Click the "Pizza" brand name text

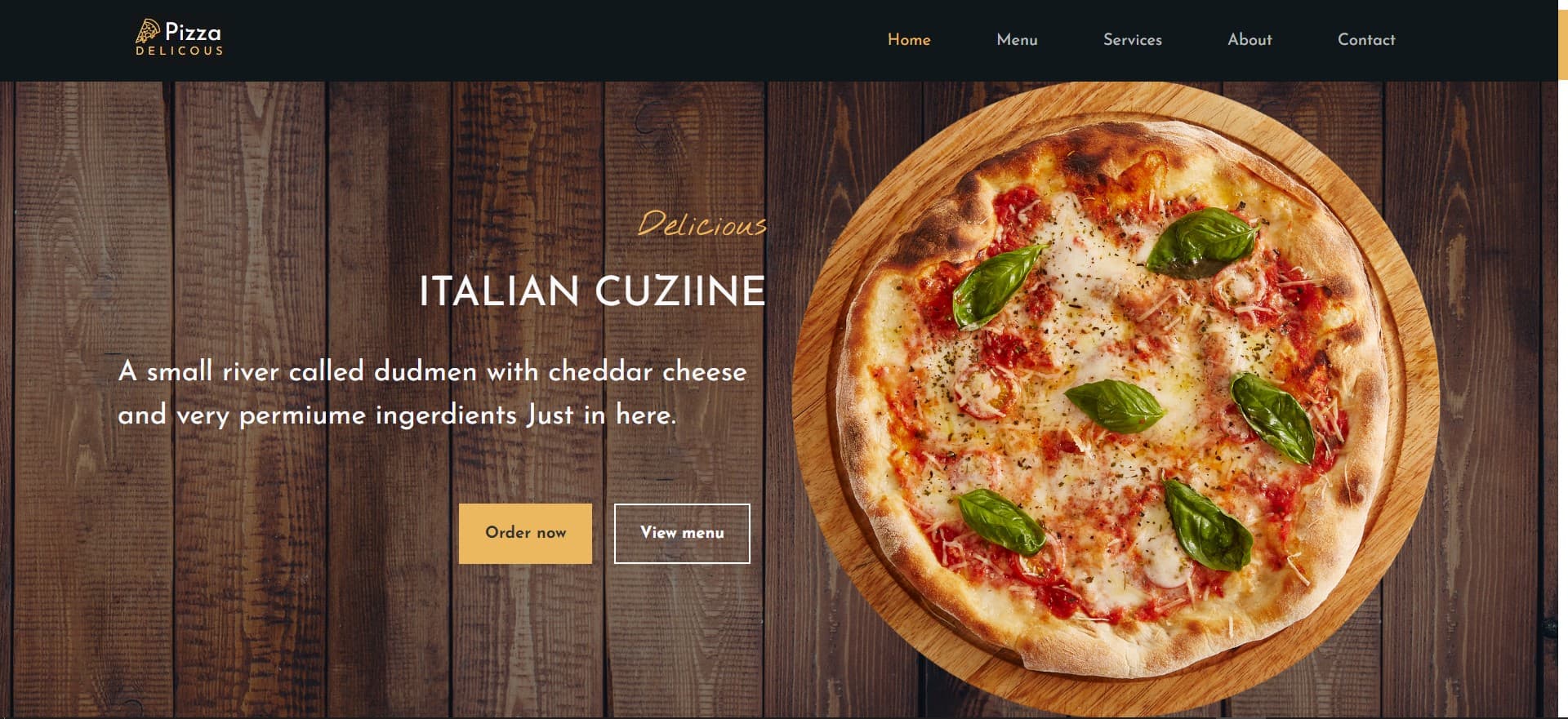click(193, 33)
